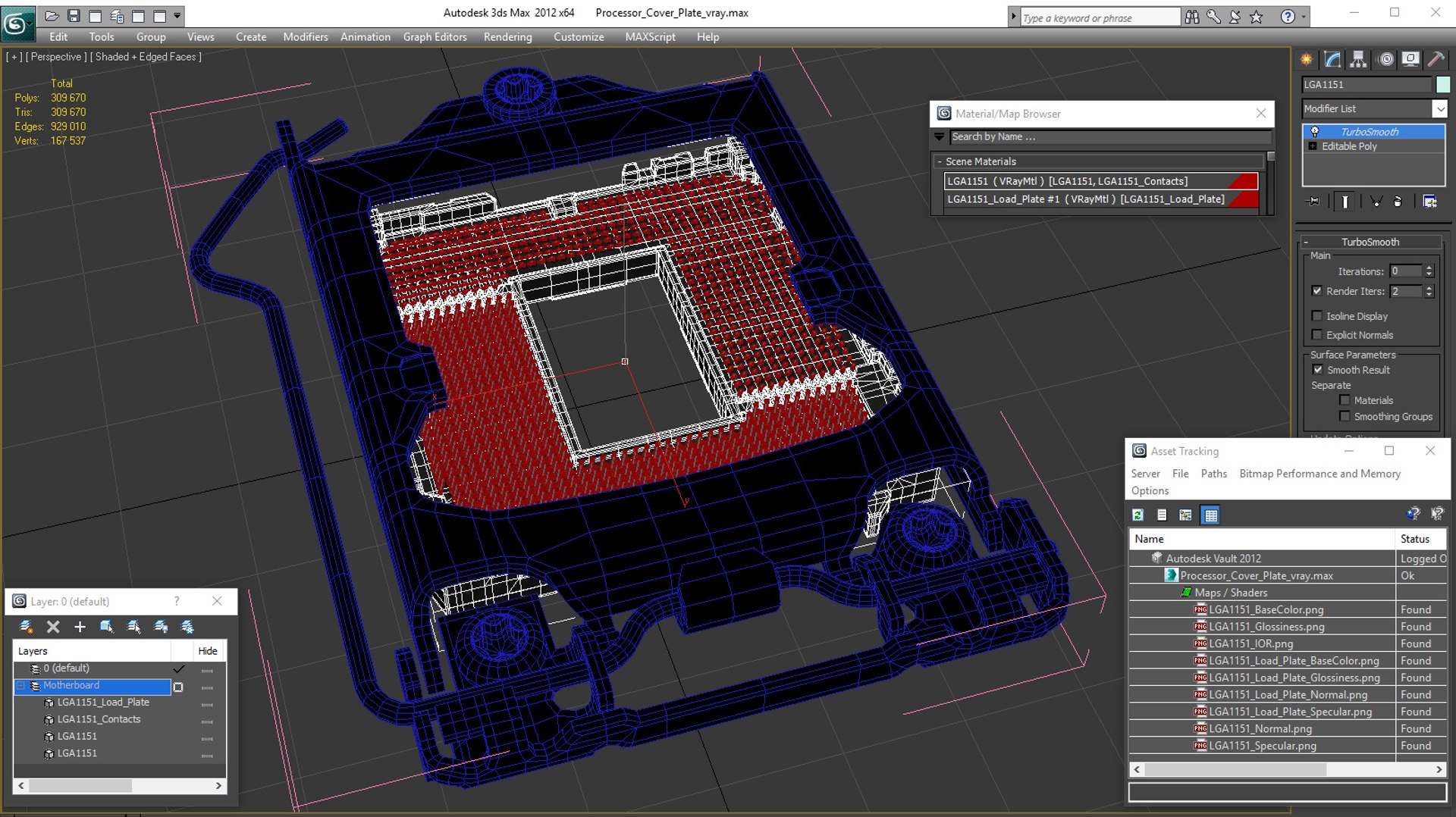1456x817 pixels.
Task: Enable the Isoline Display checkbox
Action: (x=1317, y=316)
